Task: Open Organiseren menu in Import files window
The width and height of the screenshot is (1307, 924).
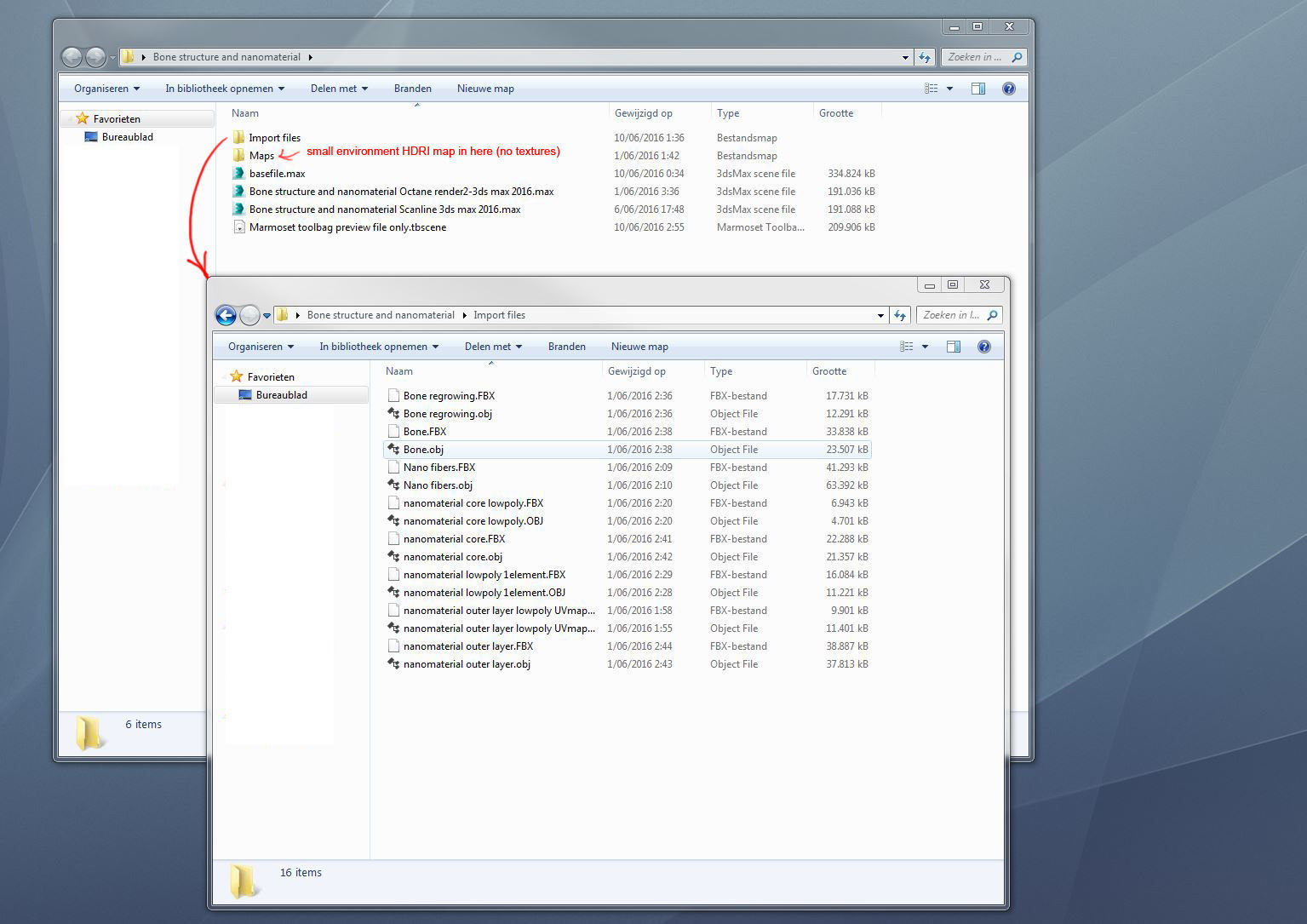Action: [261, 347]
